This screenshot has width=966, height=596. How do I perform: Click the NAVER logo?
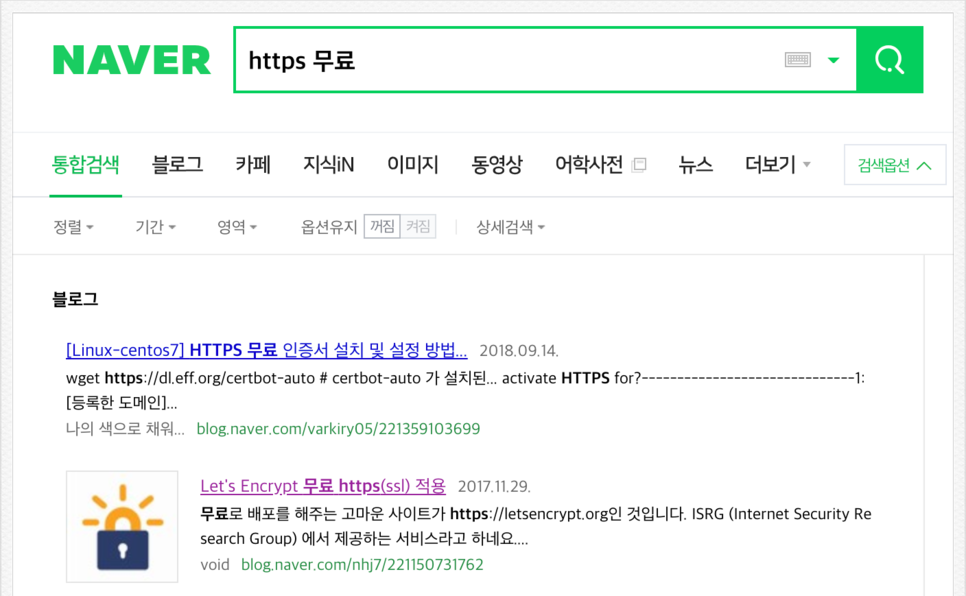[x=132, y=60]
